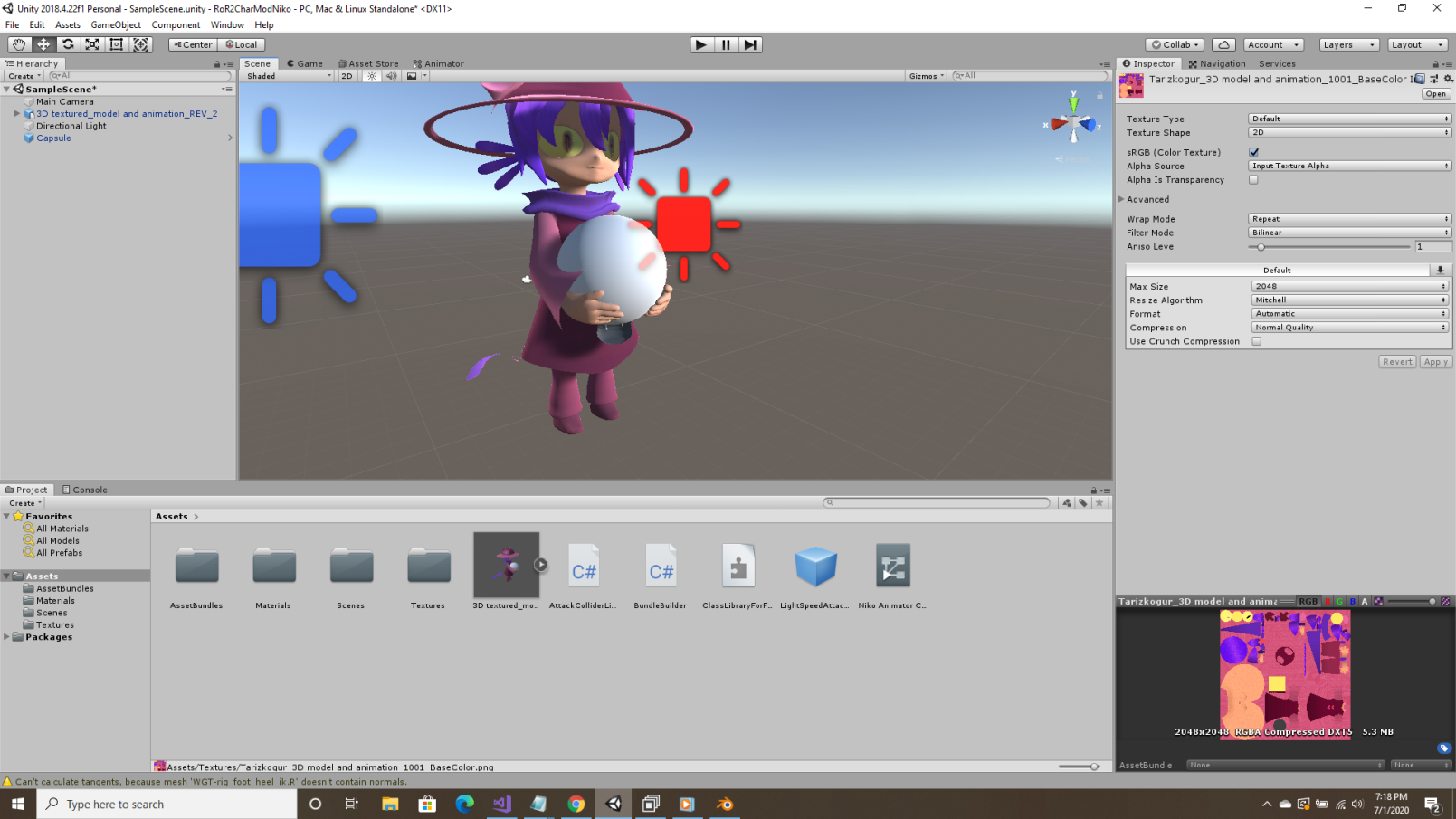Open the Collab dropdown button
The width and height of the screenshot is (1456, 819).
tap(1175, 44)
